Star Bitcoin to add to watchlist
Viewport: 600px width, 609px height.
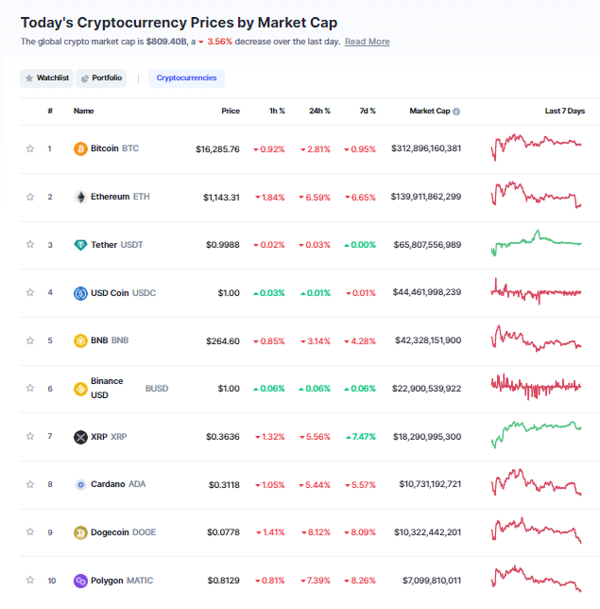coord(30,148)
